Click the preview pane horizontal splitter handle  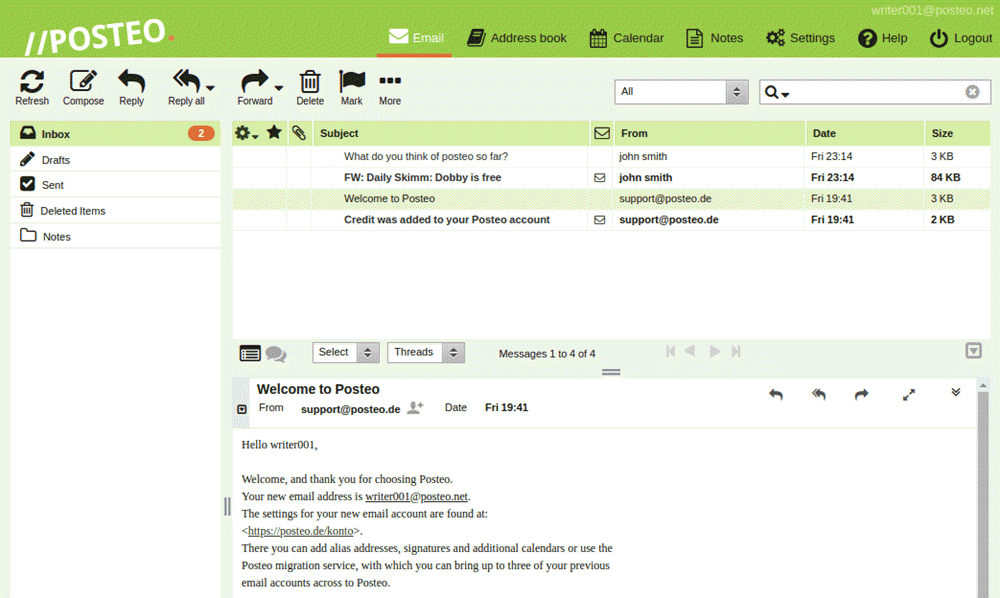(611, 372)
